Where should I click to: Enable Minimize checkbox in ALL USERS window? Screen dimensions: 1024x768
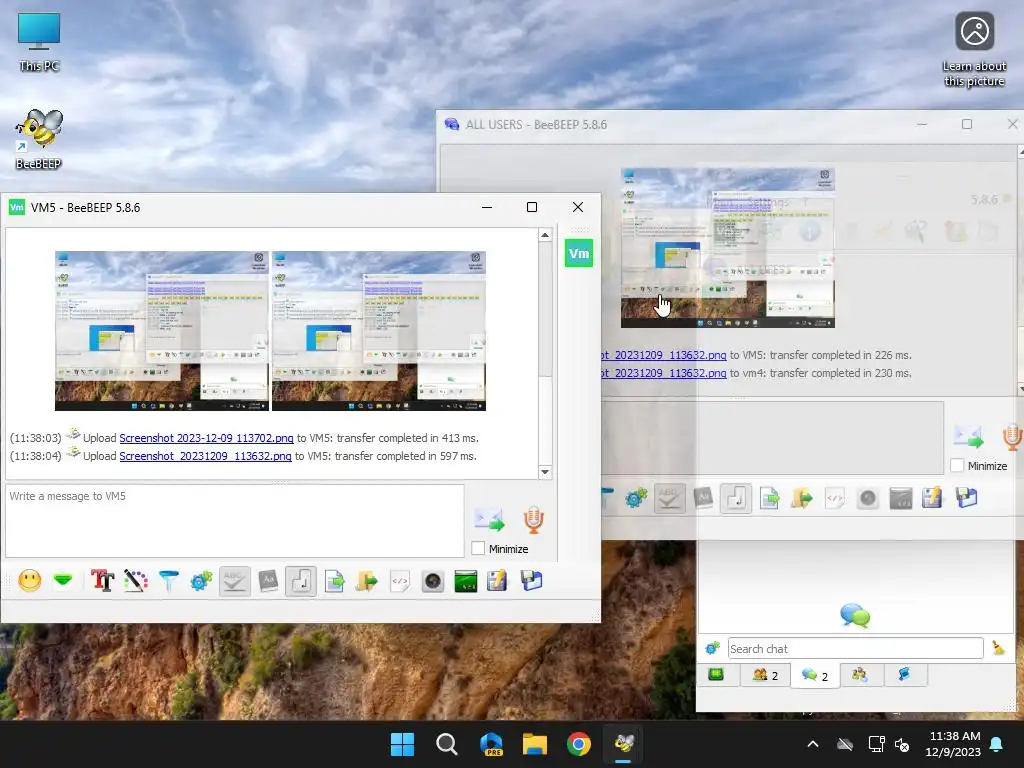point(957,466)
